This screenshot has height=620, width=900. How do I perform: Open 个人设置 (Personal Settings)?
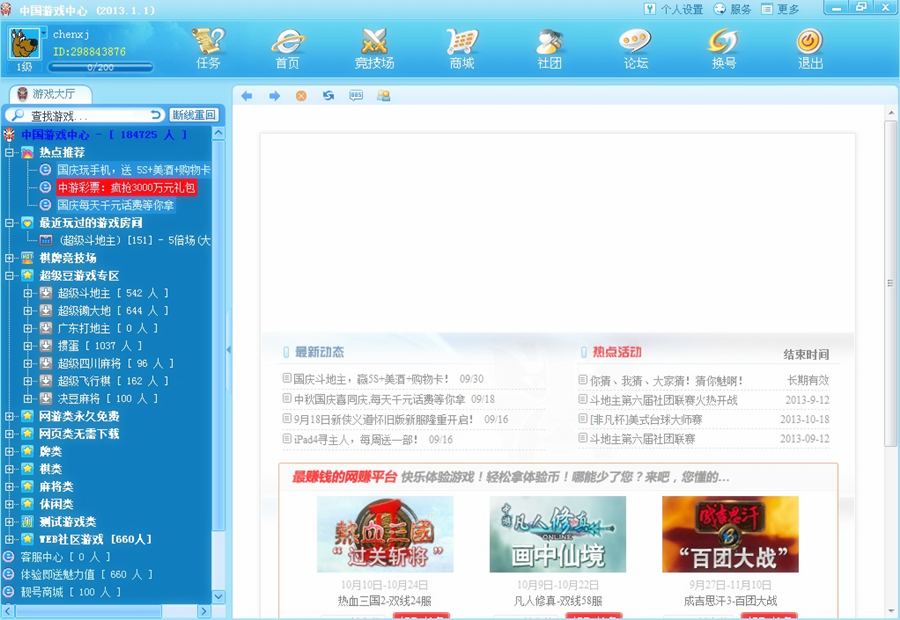pos(673,8)
